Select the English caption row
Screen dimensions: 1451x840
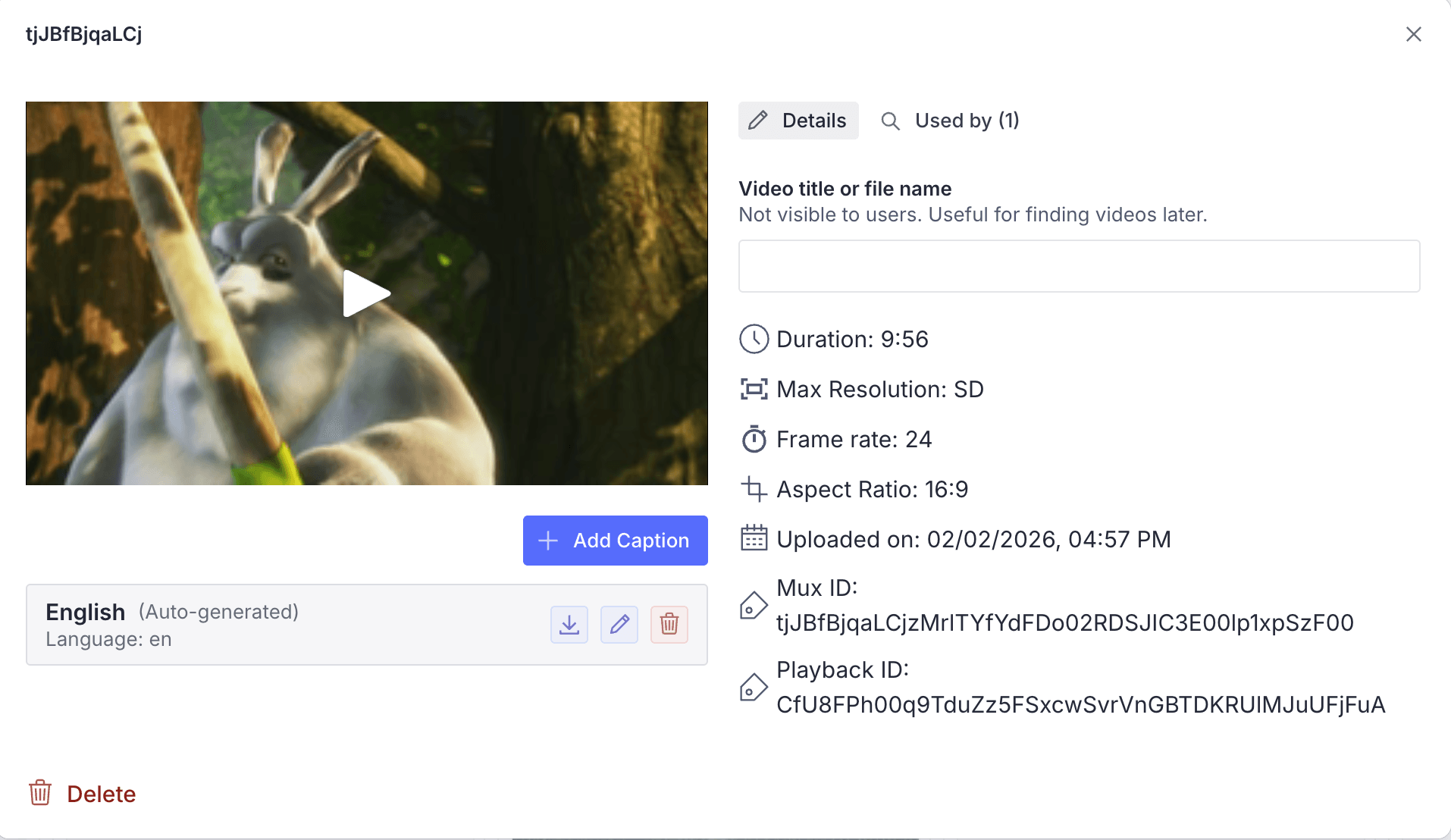(x=288, y=625)
